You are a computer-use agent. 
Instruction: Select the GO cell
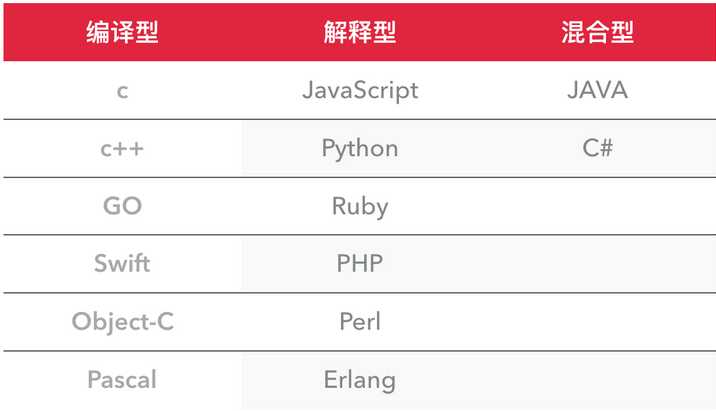click(x=121, y=206)
